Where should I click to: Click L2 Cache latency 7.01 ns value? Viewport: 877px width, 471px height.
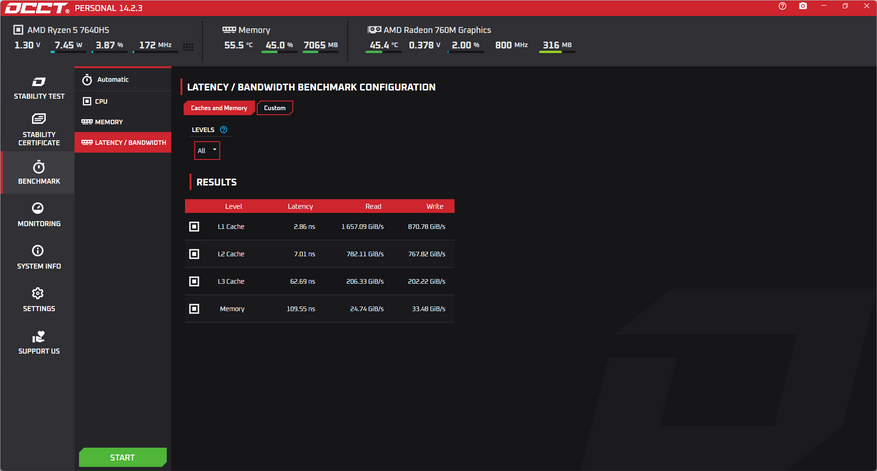pyautogui.click(x=304, y=254)
